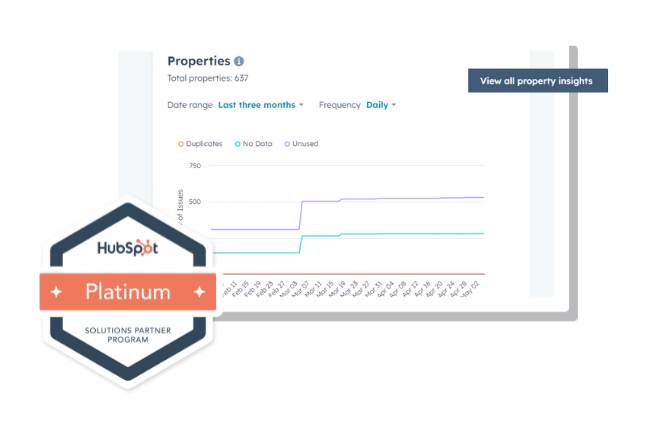661x425 pixels.
Task: Click the Properties heading
Action: (199, 61)
